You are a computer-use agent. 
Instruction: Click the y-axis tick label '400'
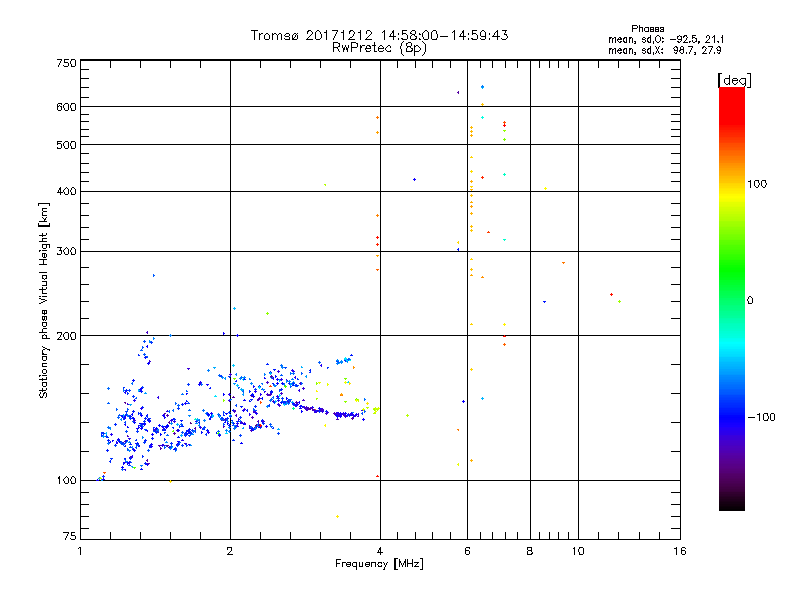click(x=66, y=192)
